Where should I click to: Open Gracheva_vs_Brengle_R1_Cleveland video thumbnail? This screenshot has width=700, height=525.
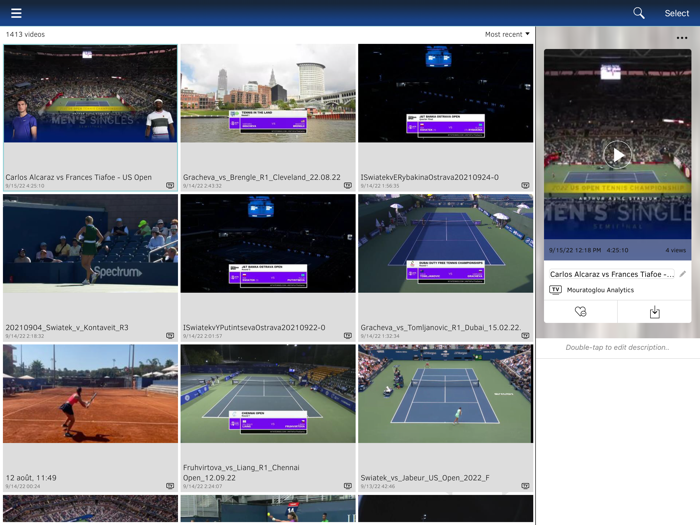pos(268,93)
